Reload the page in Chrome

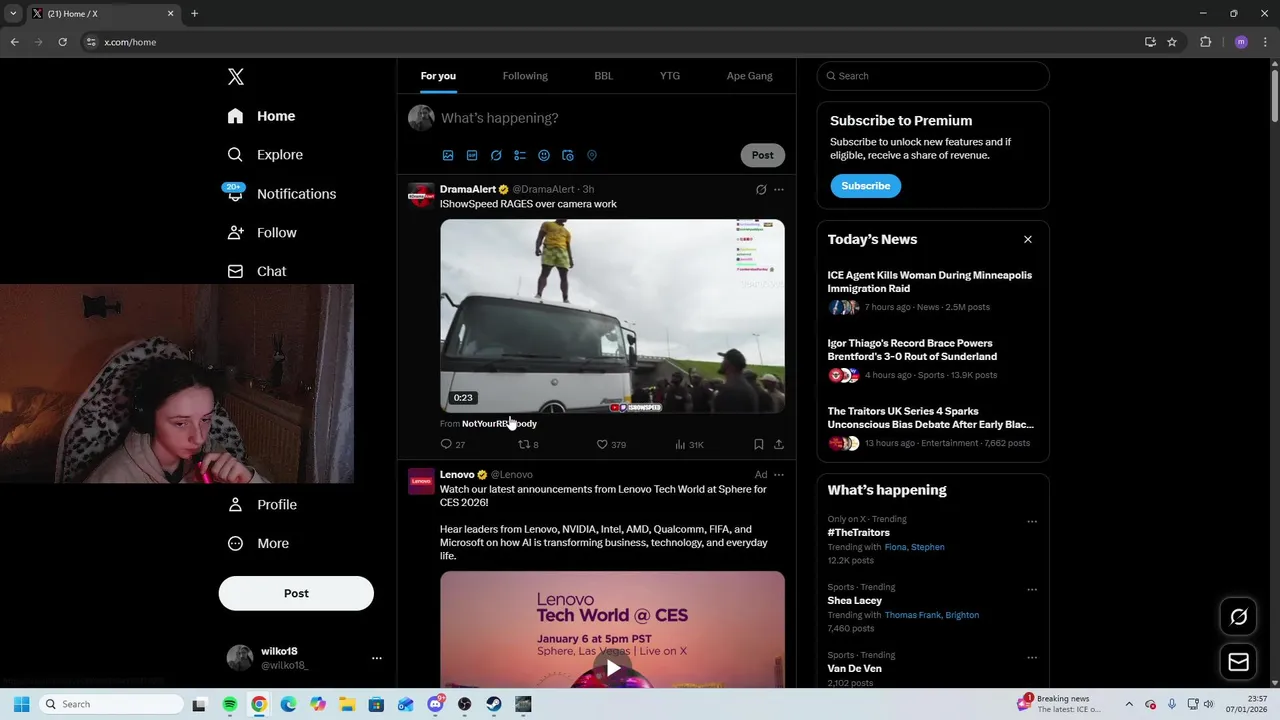pos(62,42)
